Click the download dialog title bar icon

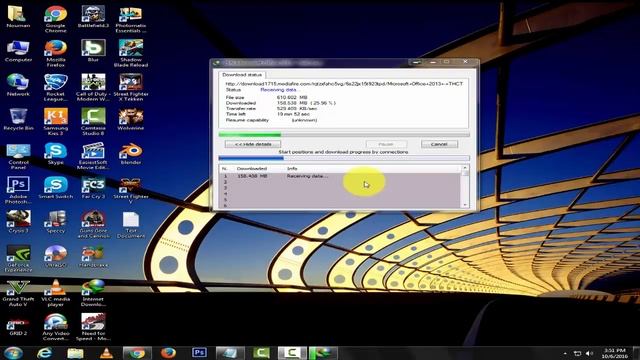[x=217, y=62]
